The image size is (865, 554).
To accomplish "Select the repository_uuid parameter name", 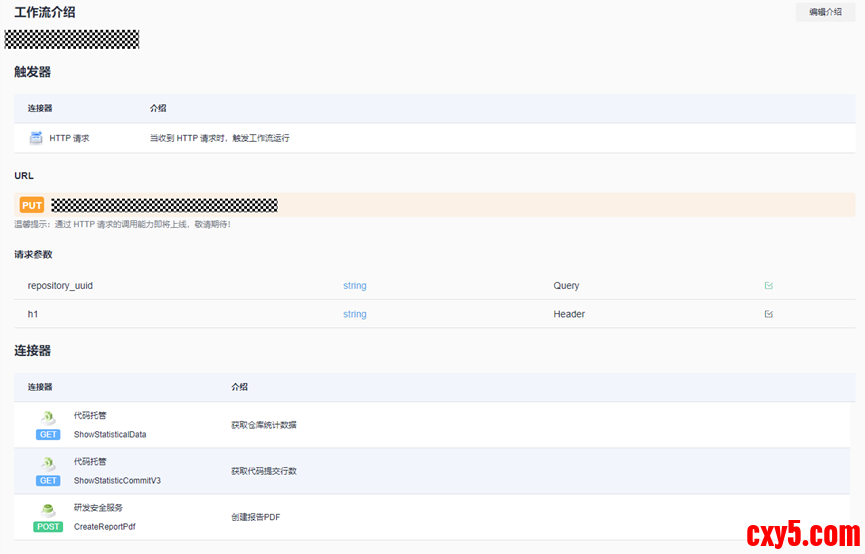I will point(60,286).
